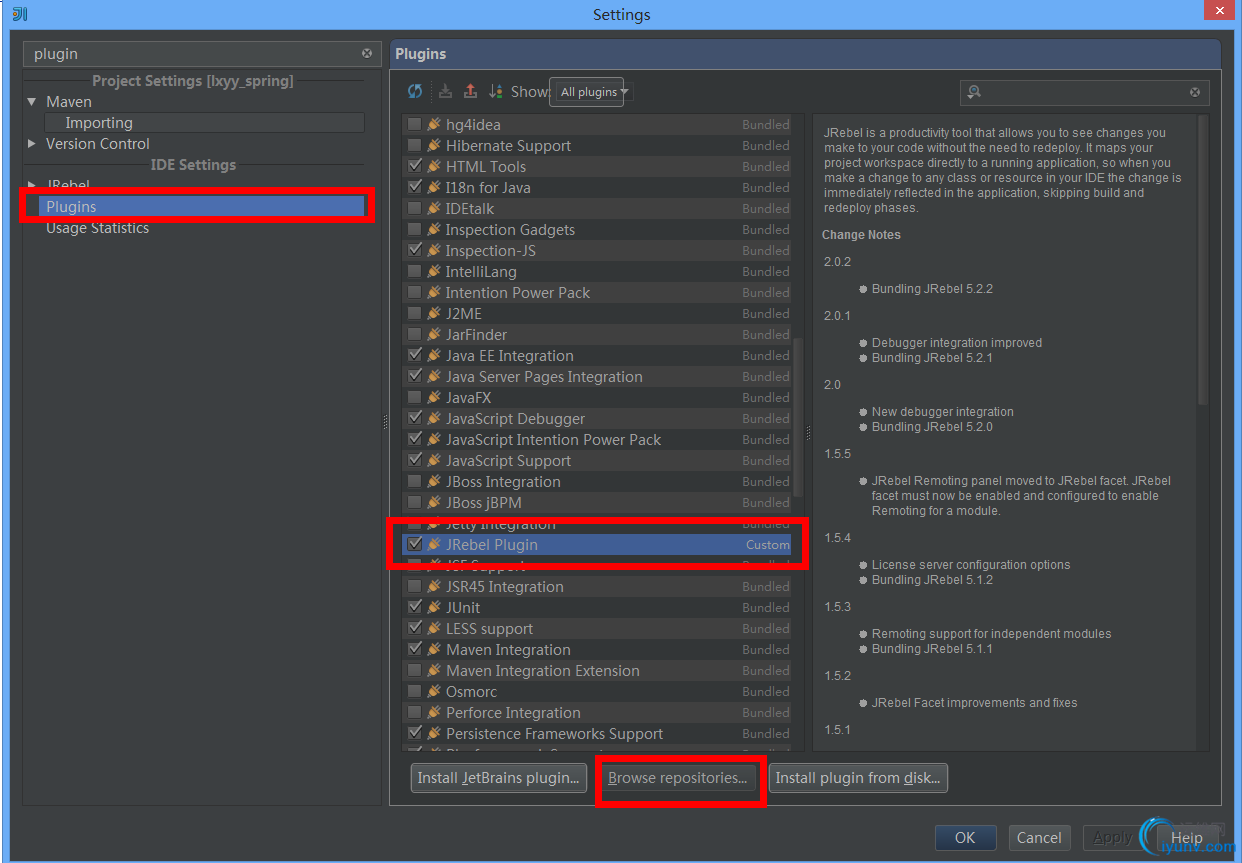Screen dimensions: 1242x863
Task: Open Version Control settings
Action: tap(98, 144)
